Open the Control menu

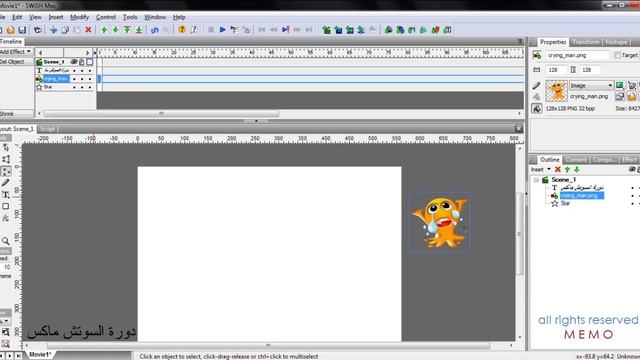click(x=106, y=17)
